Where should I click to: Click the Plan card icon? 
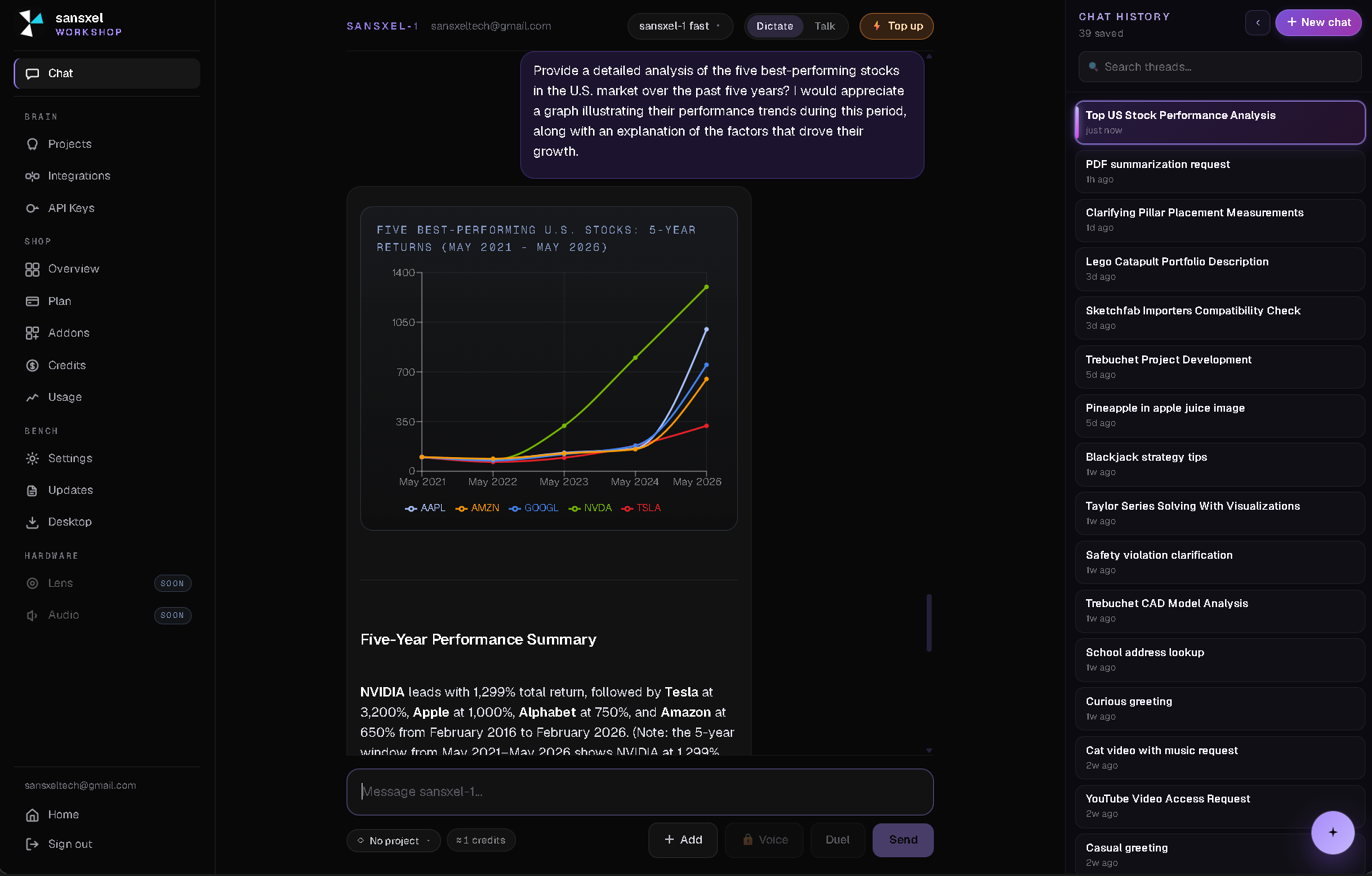pos(32,301)
